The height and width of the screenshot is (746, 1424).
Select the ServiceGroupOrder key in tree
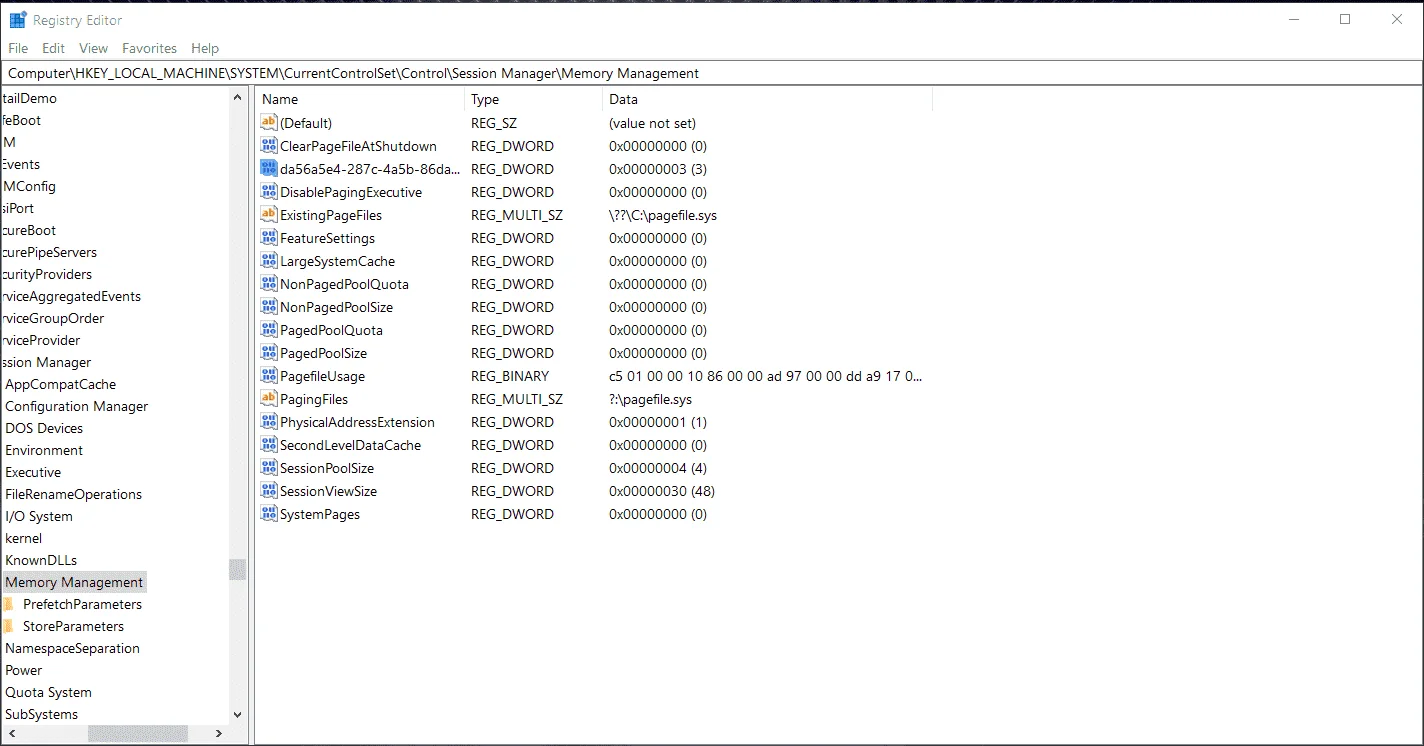pos(52,318)
